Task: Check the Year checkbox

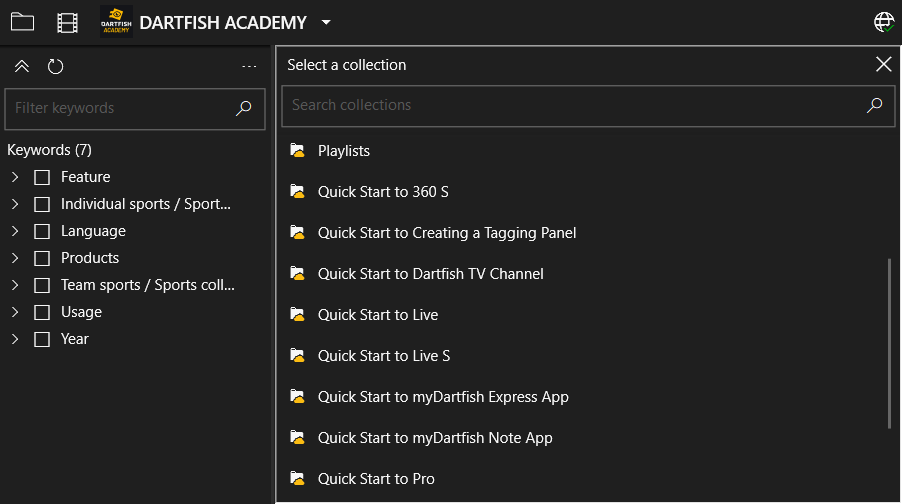Action: (x=42, y=339)
